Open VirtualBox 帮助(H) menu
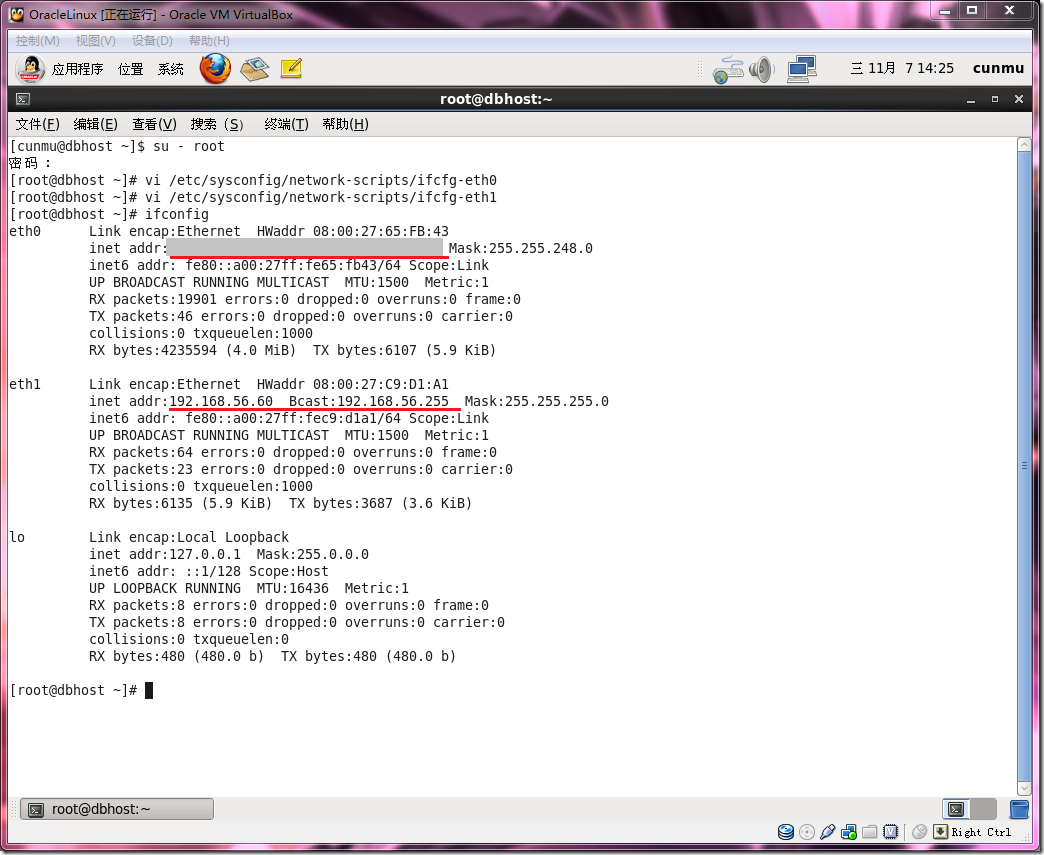 pyautogui.click(x=209, y=41)
